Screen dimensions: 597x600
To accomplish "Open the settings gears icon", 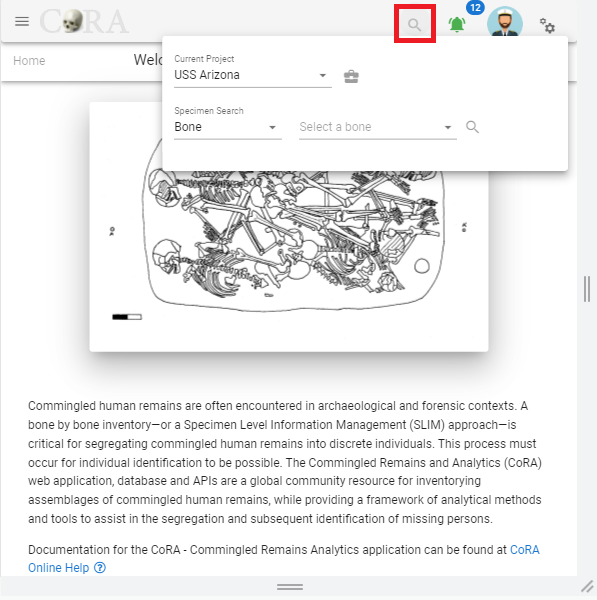I will pos(547,26).
